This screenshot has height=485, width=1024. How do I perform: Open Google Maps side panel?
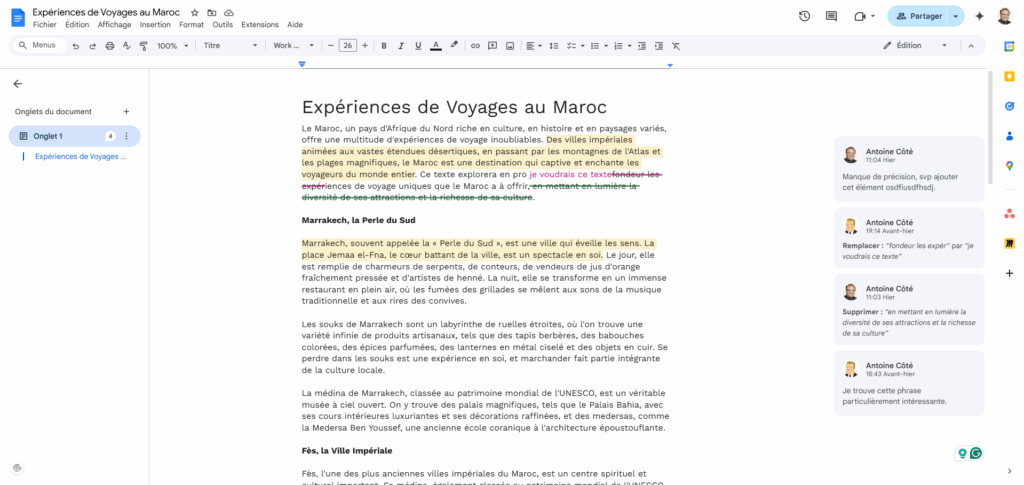1009,166
